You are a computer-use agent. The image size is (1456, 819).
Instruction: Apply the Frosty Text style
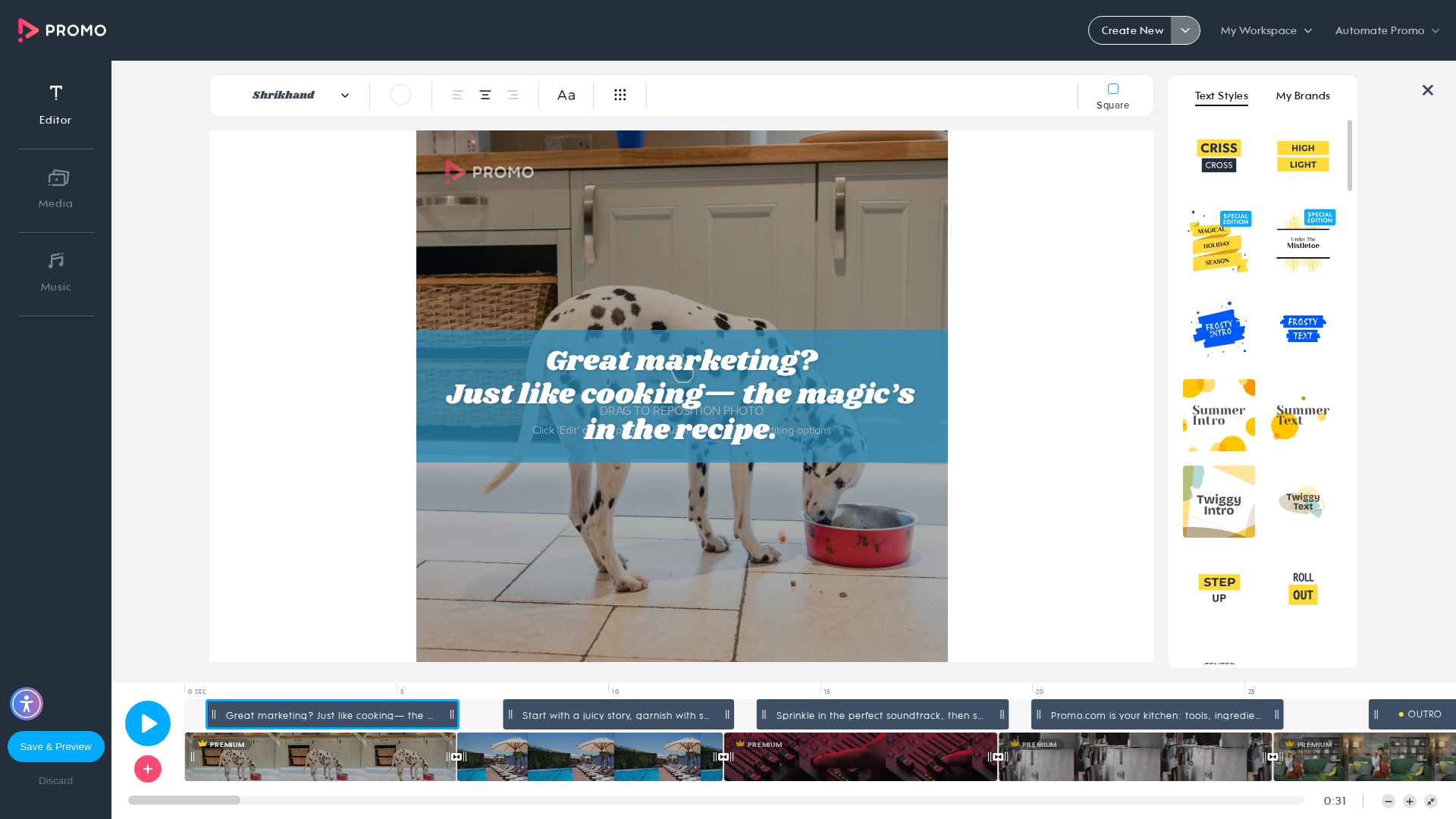(x=1303, y=328)
